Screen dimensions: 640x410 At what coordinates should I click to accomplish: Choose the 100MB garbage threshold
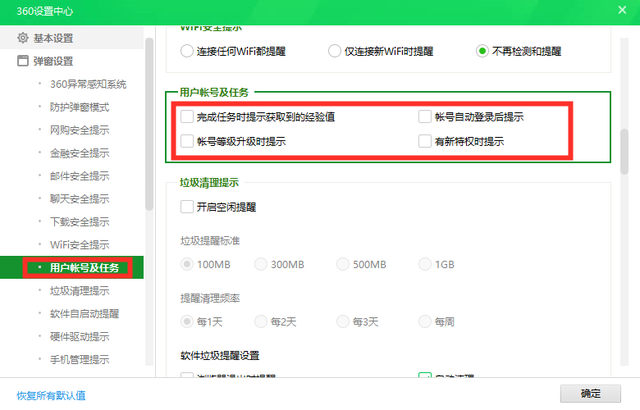(x=187, y=264)
